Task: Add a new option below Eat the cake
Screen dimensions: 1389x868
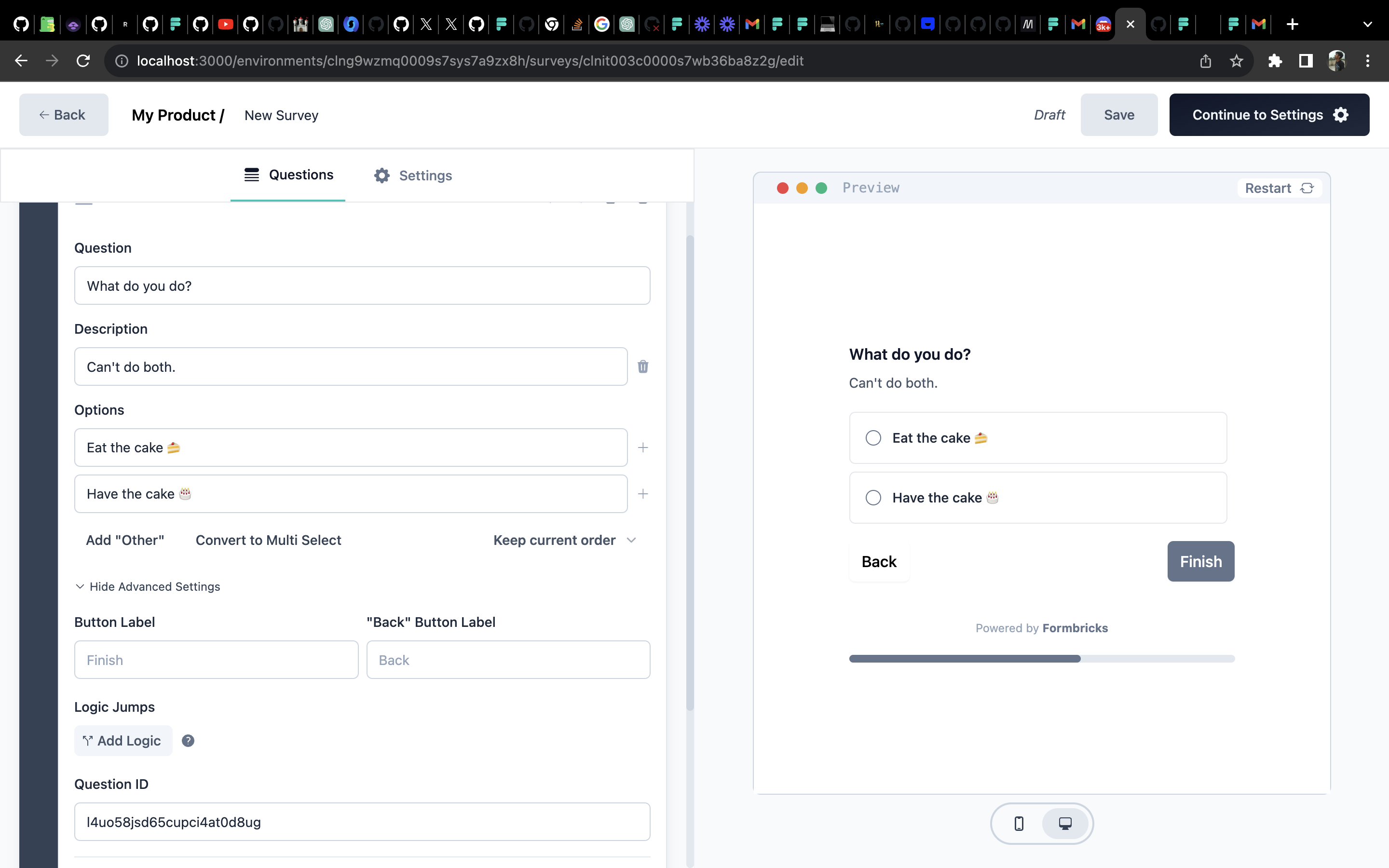Action: [643, 447]
